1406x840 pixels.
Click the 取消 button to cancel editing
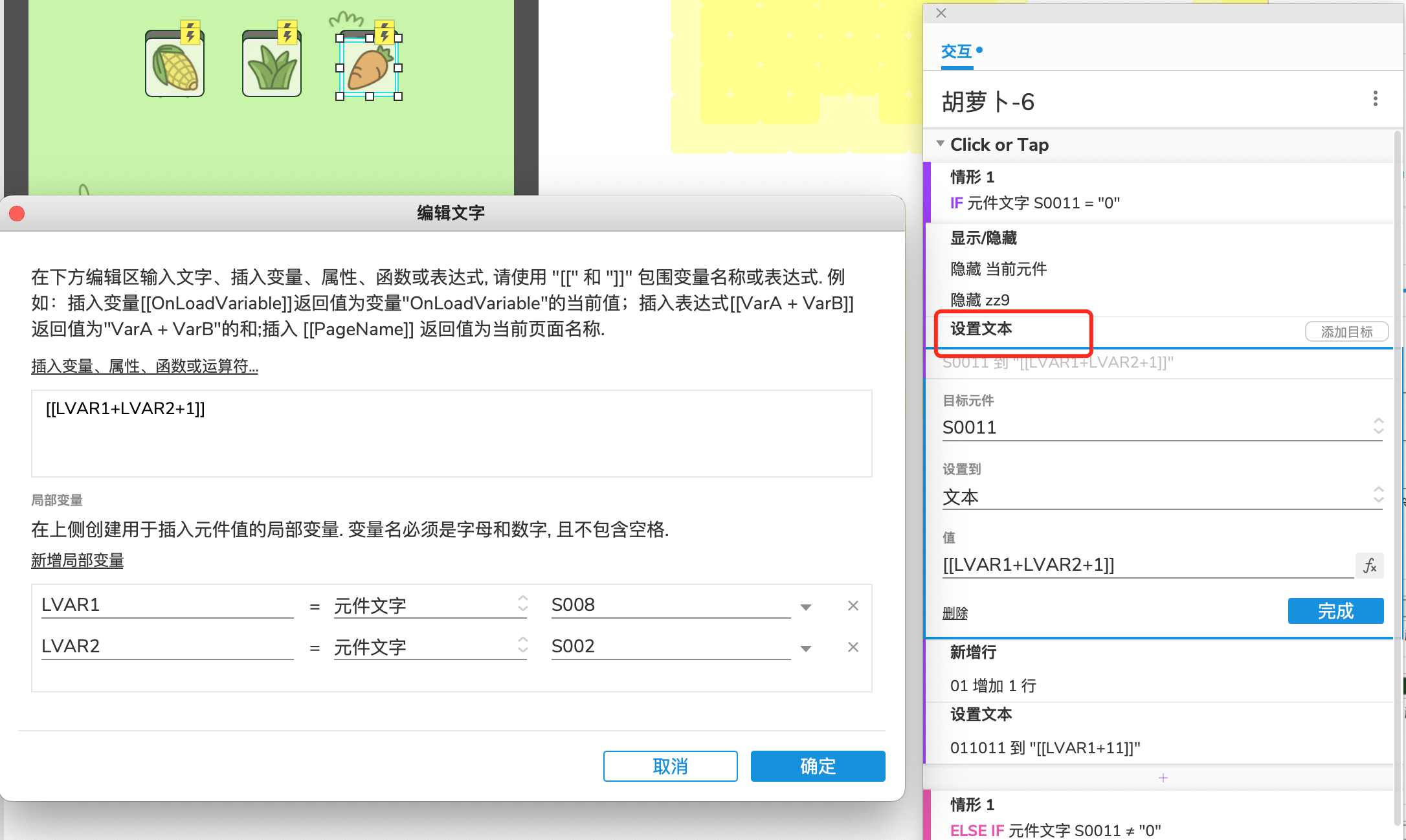point(670,766)
